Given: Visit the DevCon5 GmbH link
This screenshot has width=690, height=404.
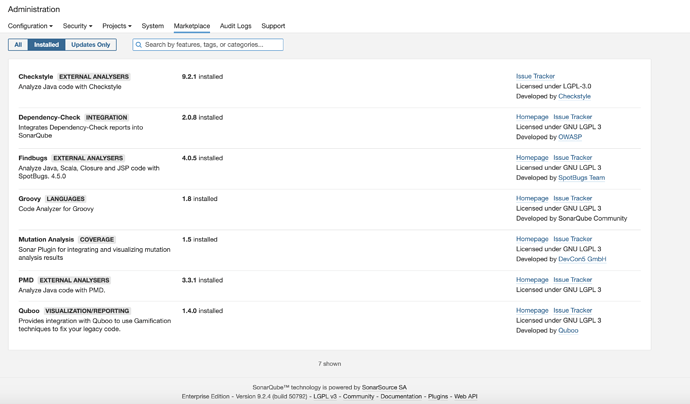Looking at the screenshot, I should coord(582,259).
